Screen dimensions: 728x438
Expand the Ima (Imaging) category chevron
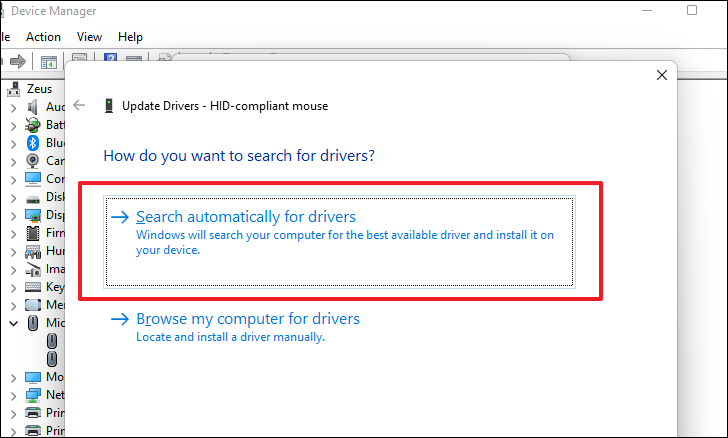pos(13,270)
